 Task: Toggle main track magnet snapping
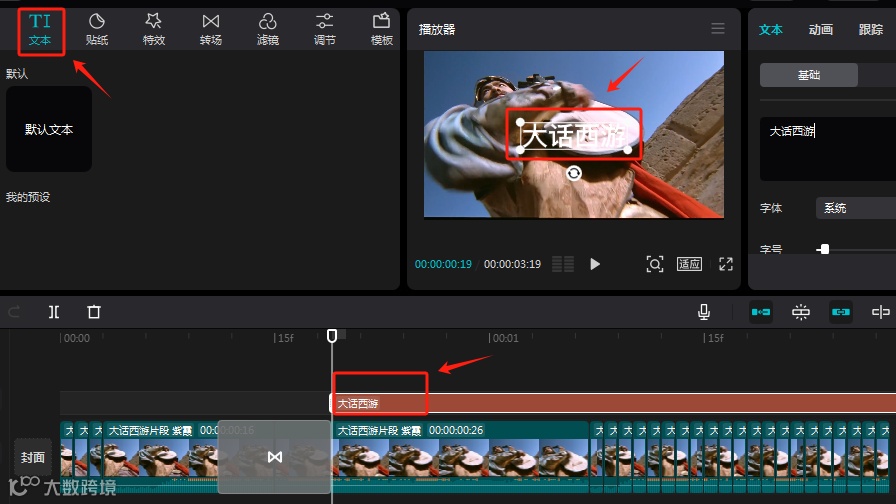point(761,312)
